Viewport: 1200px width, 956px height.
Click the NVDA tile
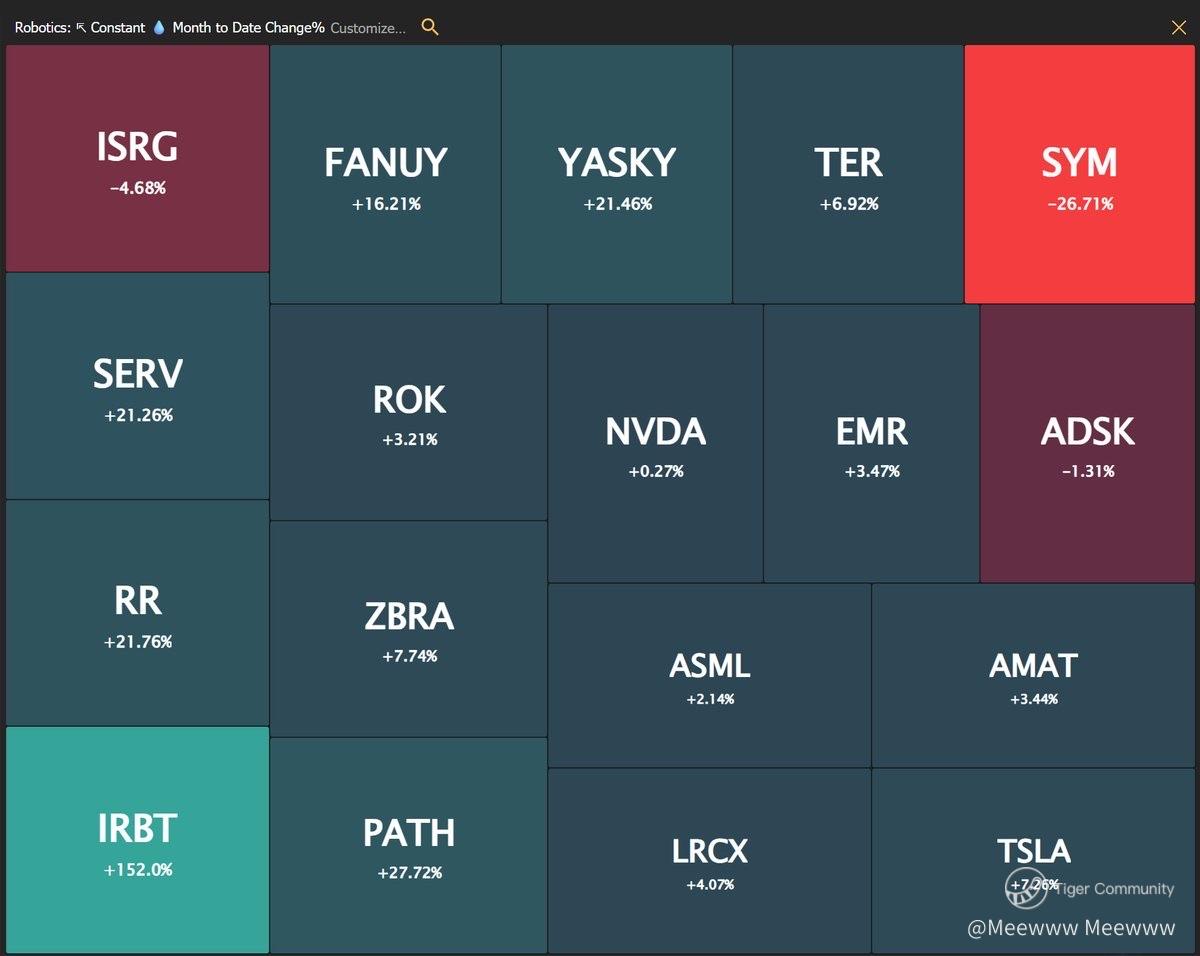[x=655, y=443]
